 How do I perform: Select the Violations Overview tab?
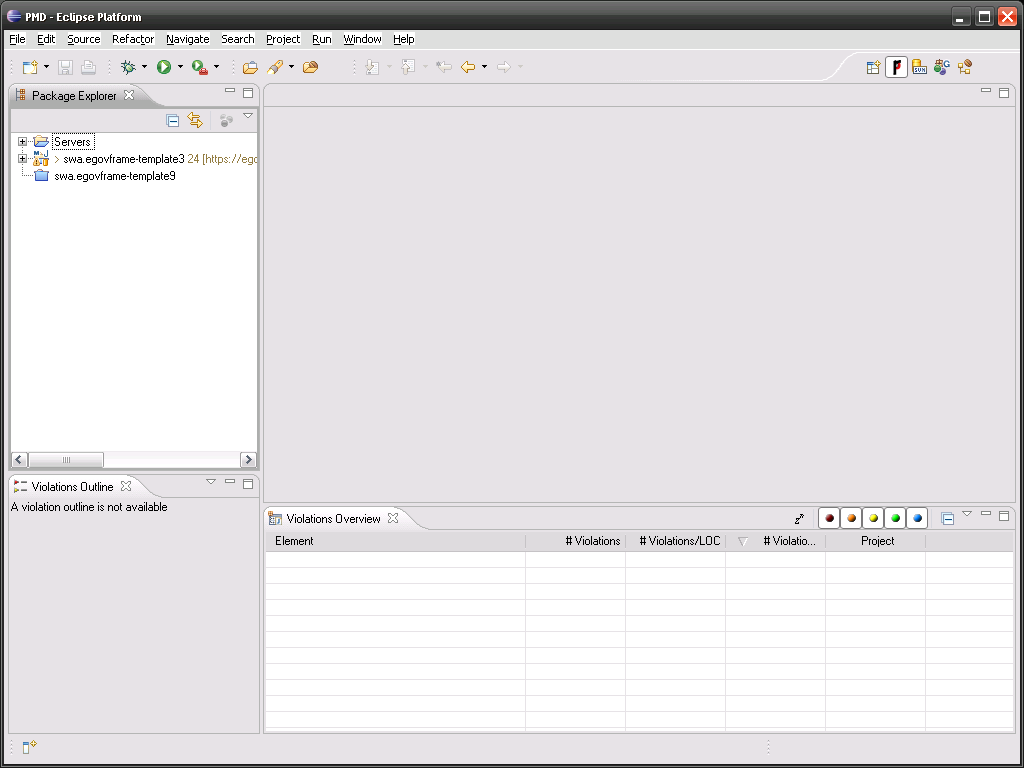point(332,519)
